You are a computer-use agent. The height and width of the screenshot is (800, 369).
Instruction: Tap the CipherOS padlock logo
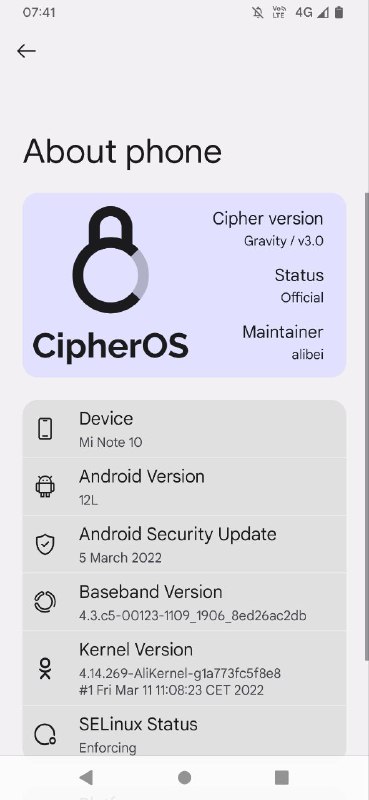(111, 259)
